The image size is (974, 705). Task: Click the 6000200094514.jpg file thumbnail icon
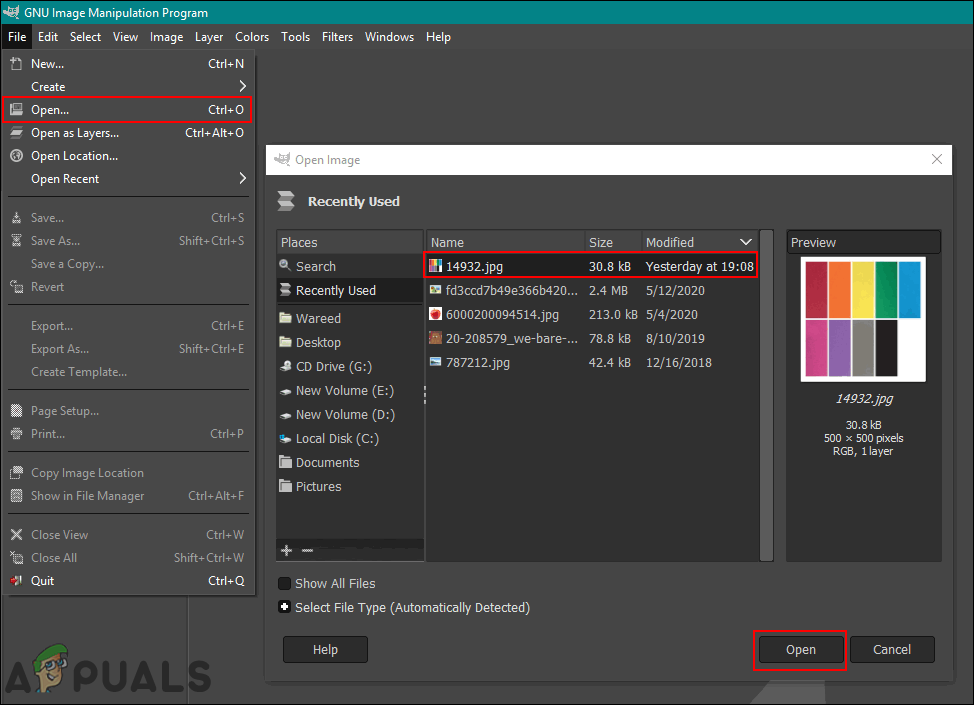pyautogui.click(x=435, y=315)
